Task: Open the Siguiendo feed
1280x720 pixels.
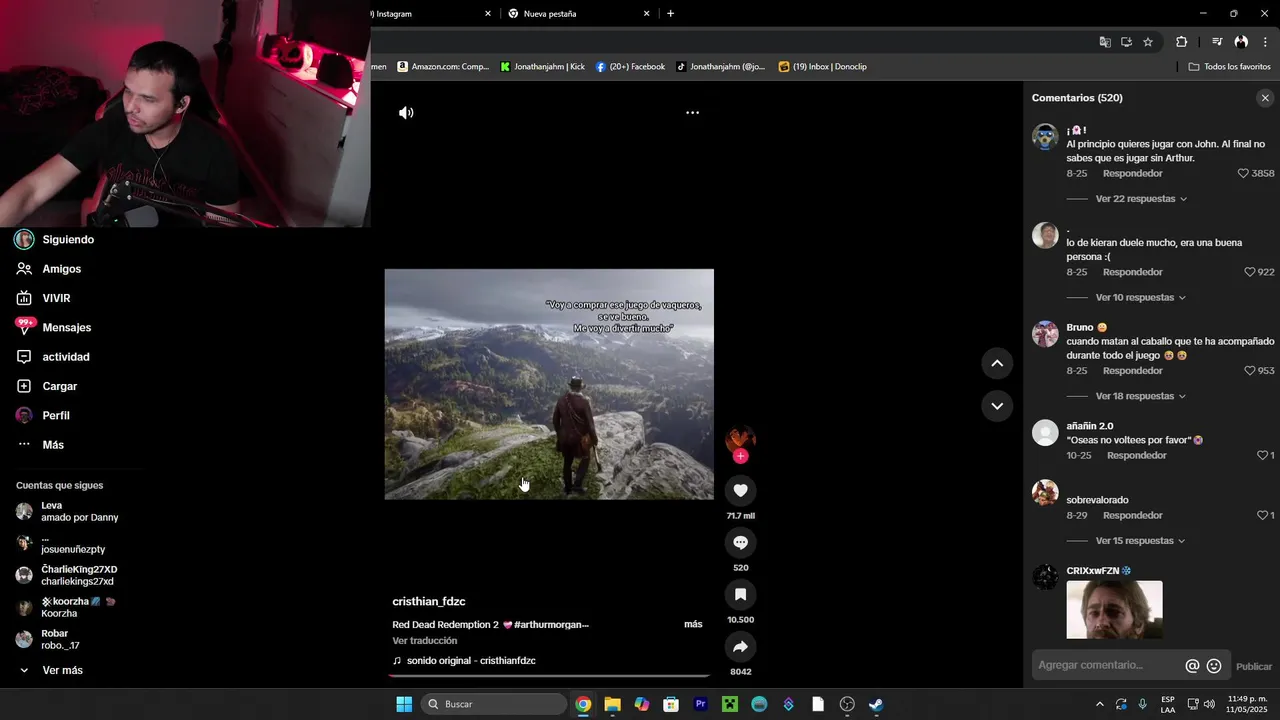Action: (68, 240)
